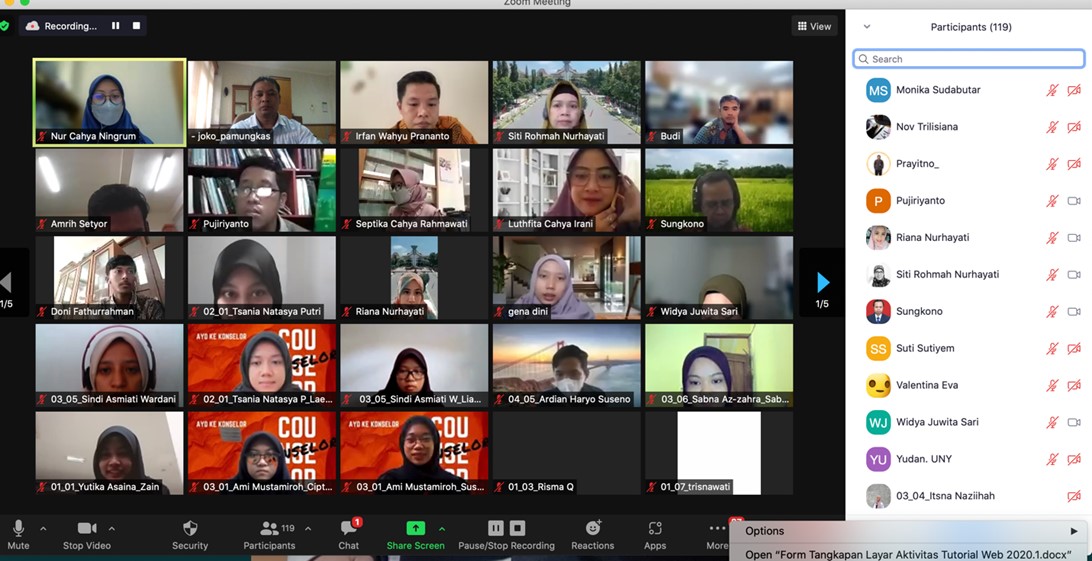This screenshot has width=1092, height=561.
Task: Open Chat with unread badge
Action: (x=349, y=535)
